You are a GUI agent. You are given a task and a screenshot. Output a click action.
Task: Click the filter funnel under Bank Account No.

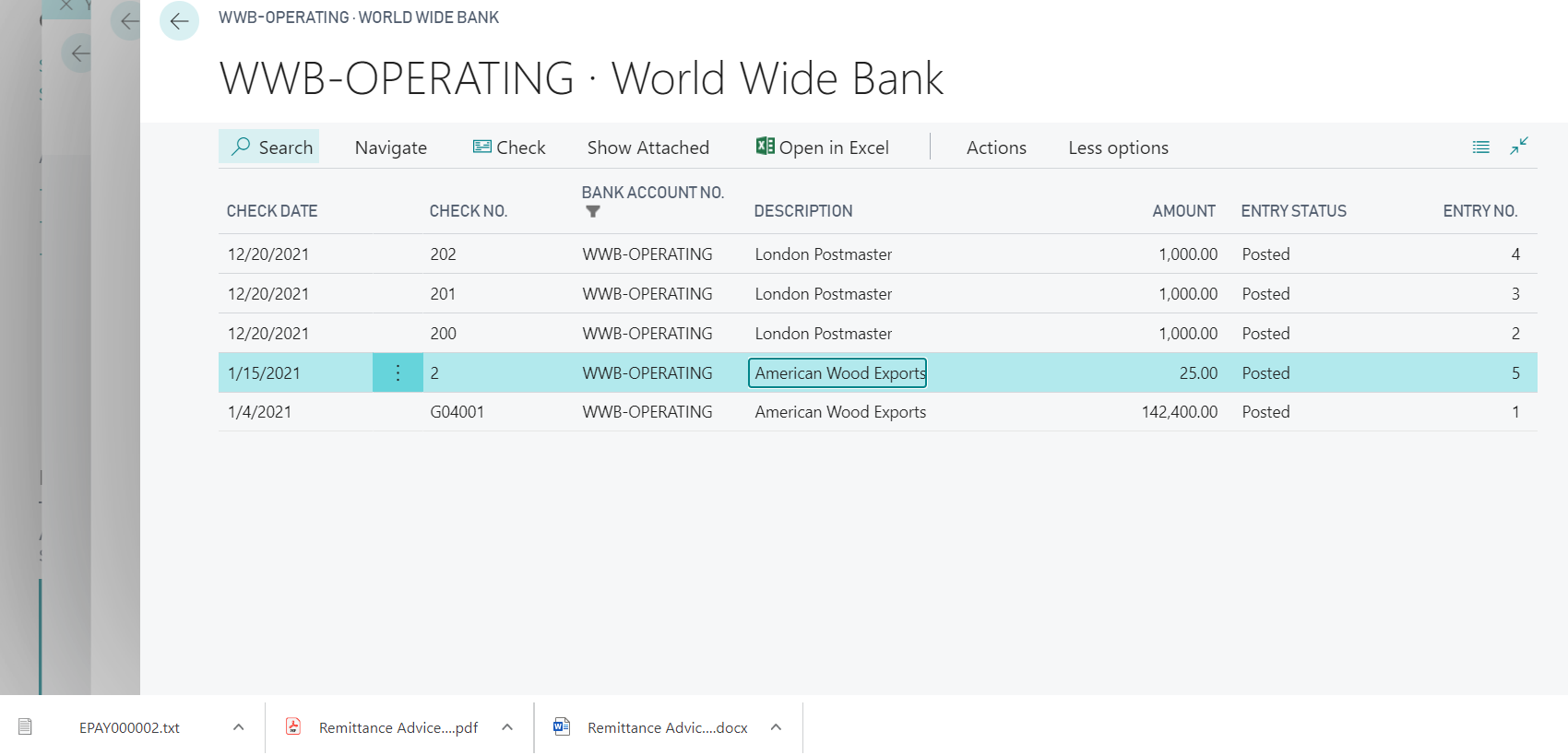[593, 212]
